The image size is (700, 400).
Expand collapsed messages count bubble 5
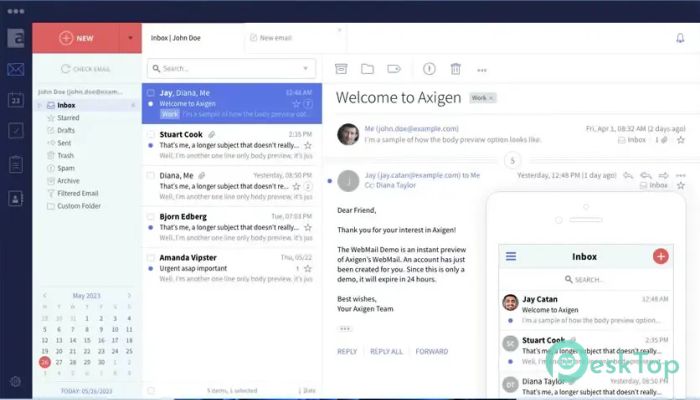click(512, 161)
